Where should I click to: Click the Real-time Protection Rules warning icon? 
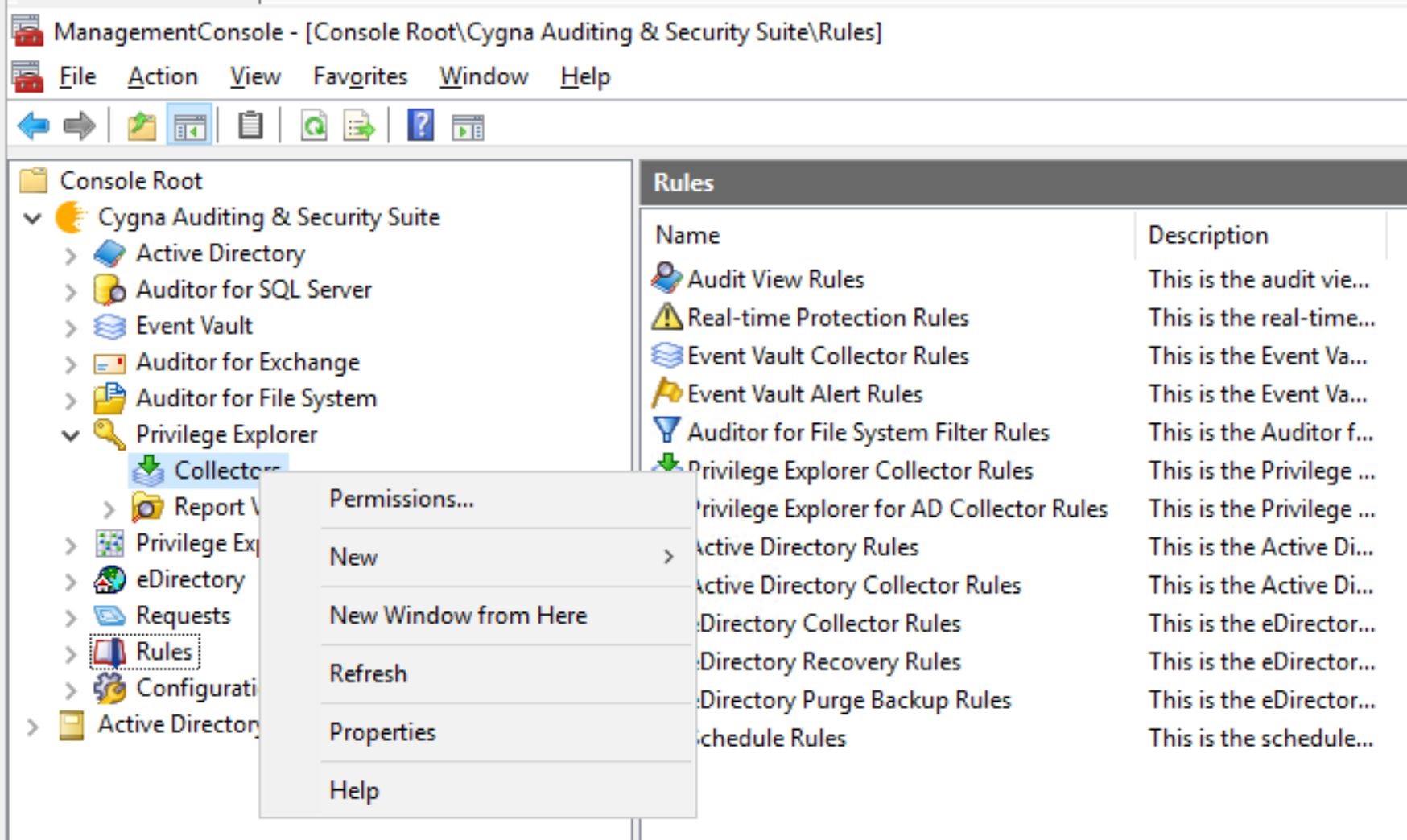point(666,316)
